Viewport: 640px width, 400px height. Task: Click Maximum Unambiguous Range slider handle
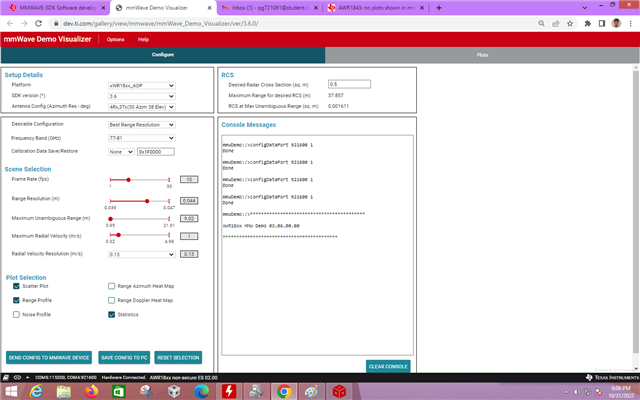click(111, 219)
